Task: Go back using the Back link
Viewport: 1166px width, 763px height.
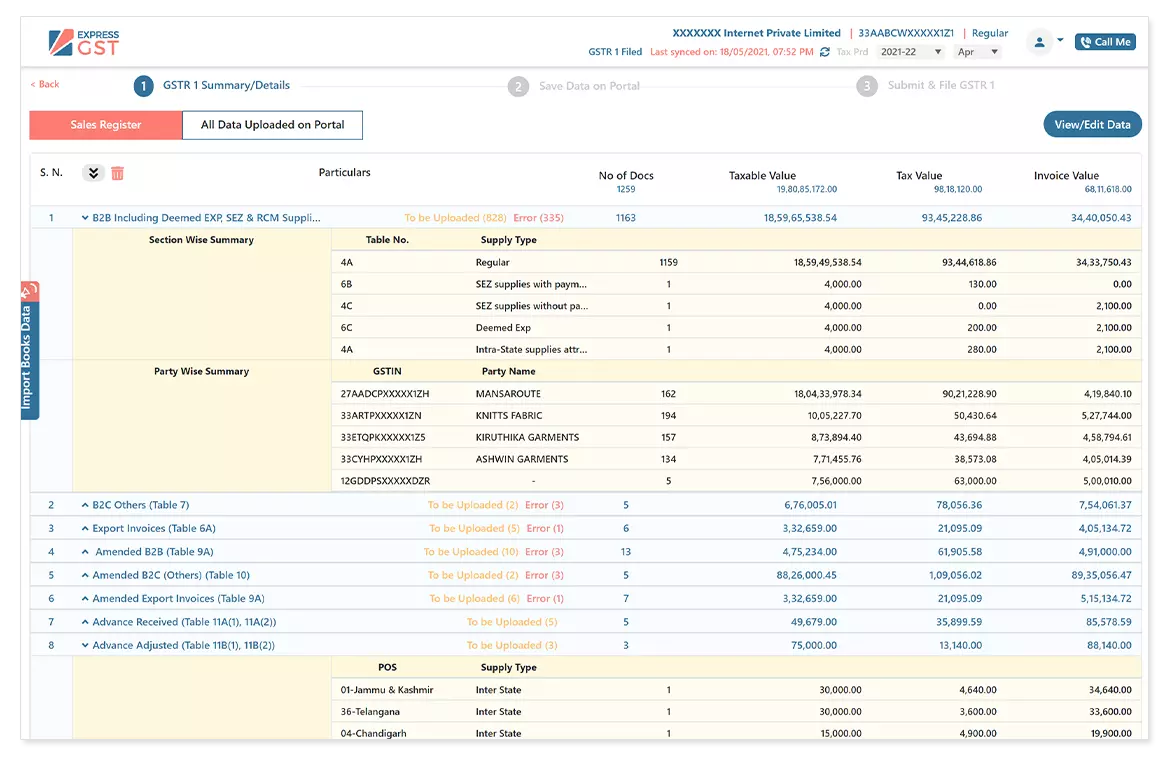Action: pyautogui.click(x=45, y=85)
